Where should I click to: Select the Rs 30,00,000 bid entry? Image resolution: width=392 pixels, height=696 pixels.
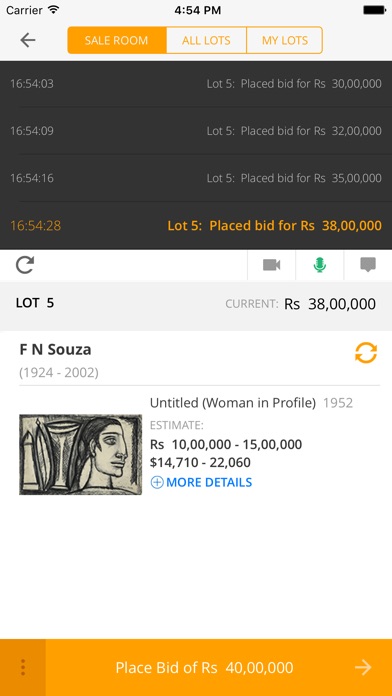196,83
